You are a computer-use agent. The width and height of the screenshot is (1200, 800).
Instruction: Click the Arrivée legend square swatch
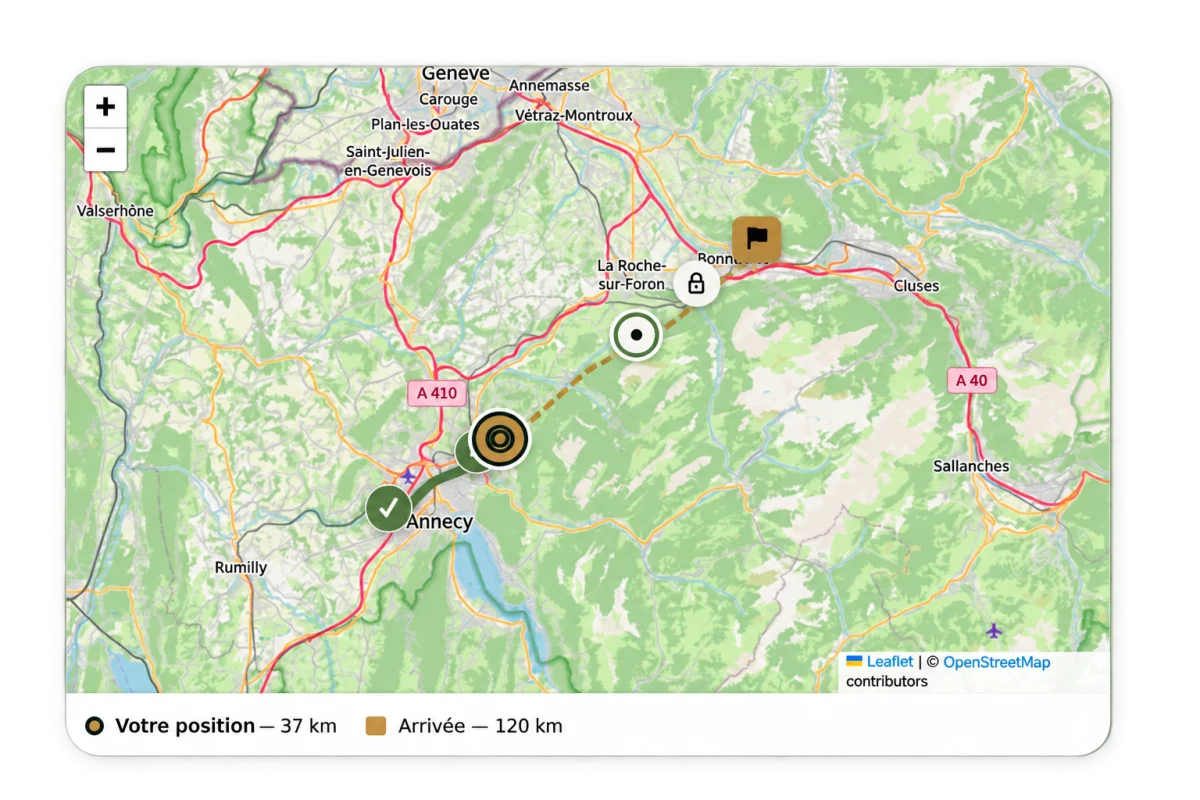376,726
